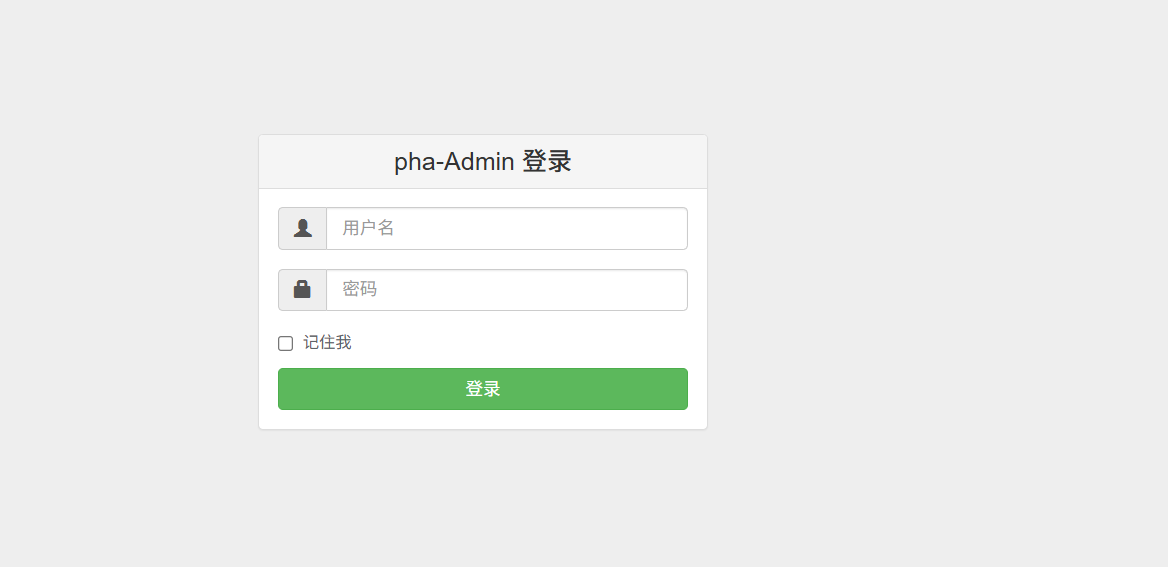Select the person icon next to 用户名
Viewport: 1168px width, 567px height.
coord(302,228)
